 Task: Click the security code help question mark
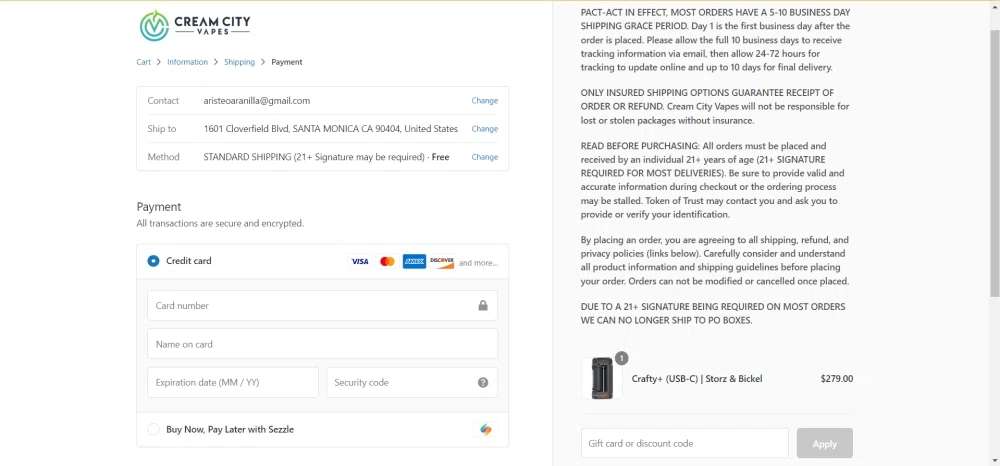[483, 383]
